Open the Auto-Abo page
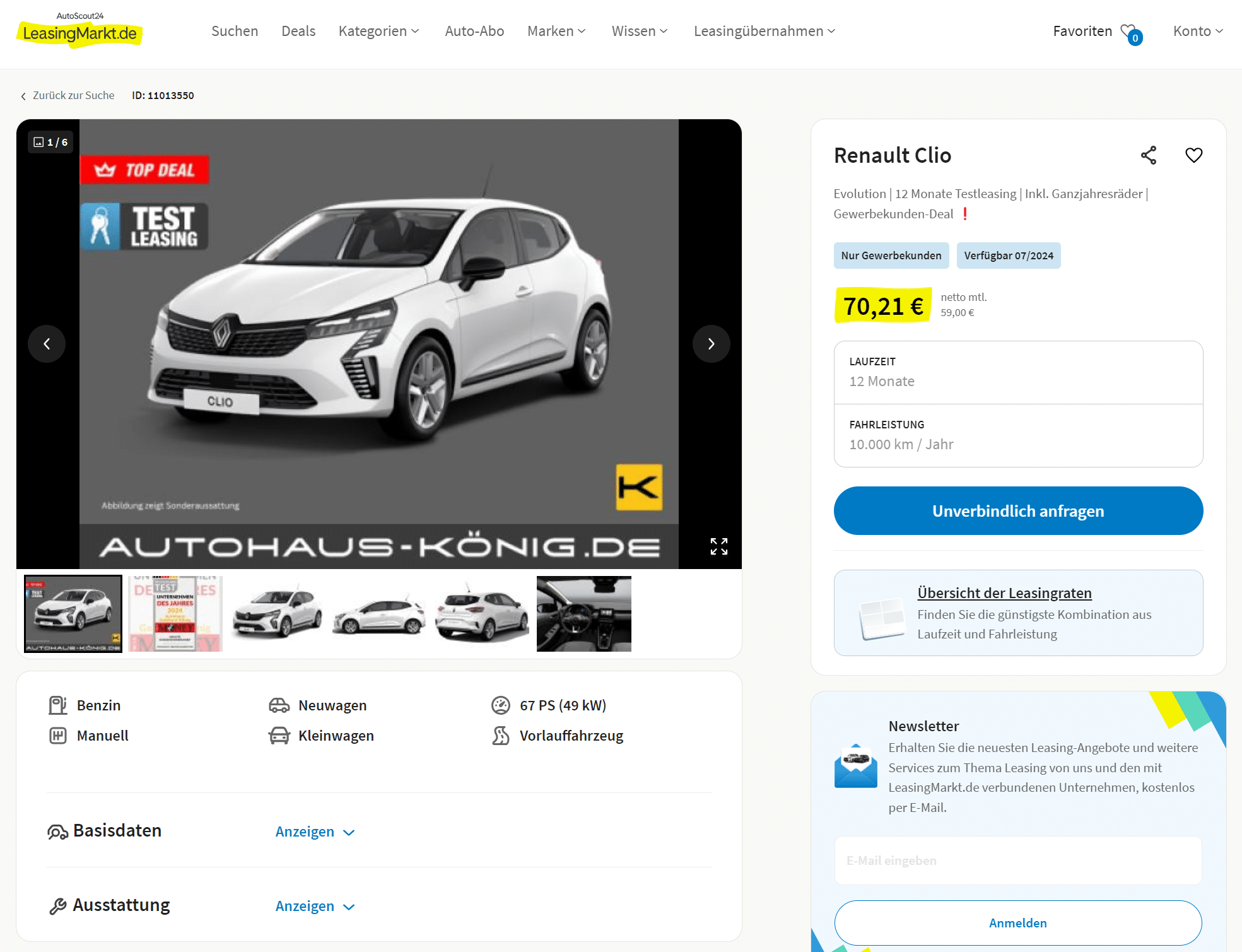1242x952 pixels. [474, 31]
